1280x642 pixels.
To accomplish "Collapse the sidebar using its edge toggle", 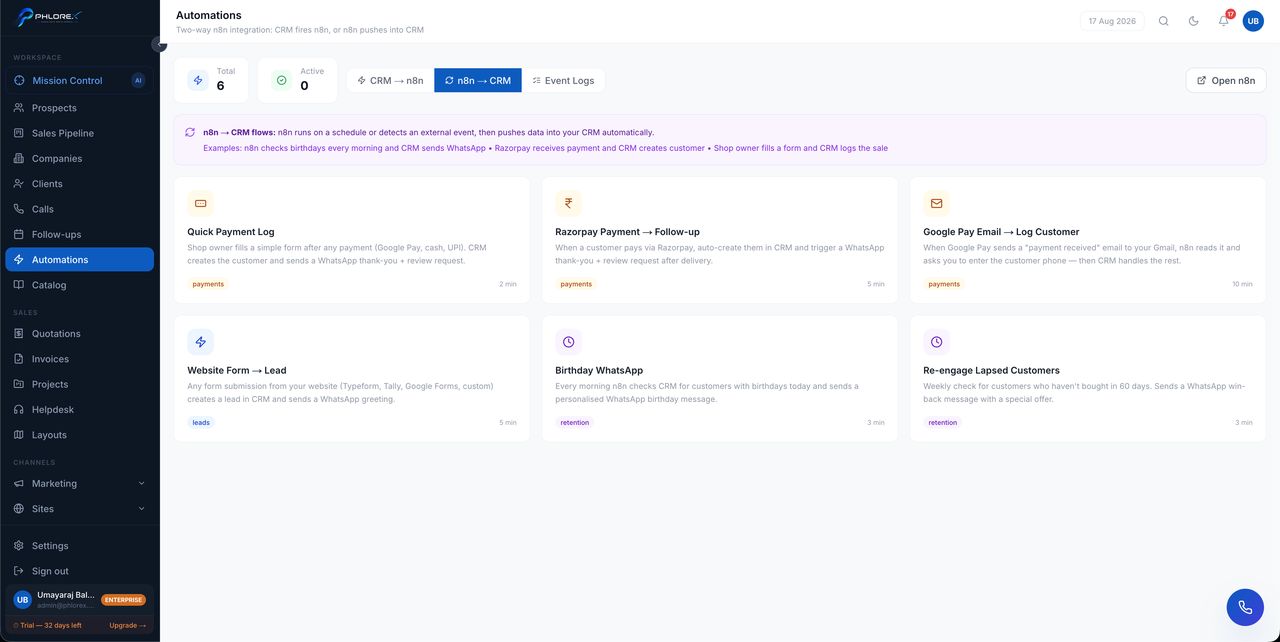I will coord(159,44).
